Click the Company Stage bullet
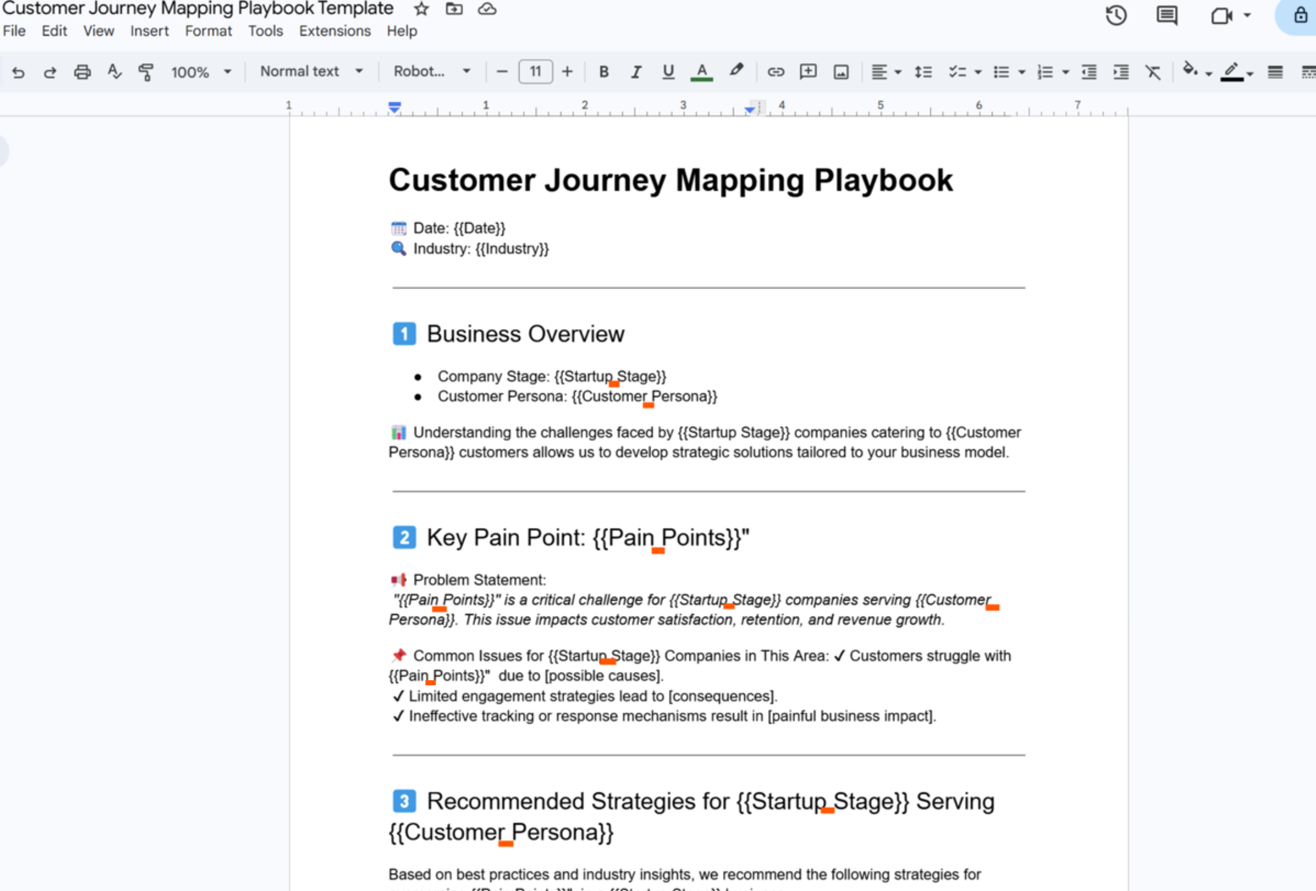 (x=552, y=376)
